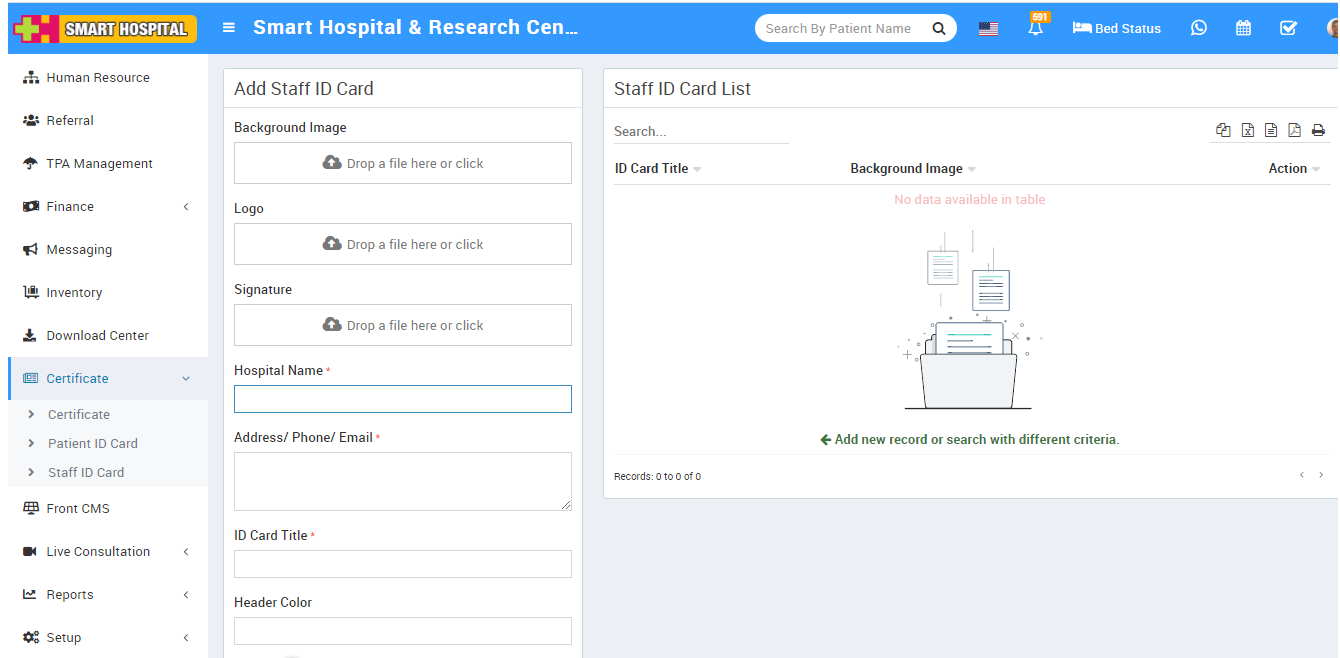Sort by the Background Image column
The height and width of the screenshot is (658, 1340).
coord(906,168)
